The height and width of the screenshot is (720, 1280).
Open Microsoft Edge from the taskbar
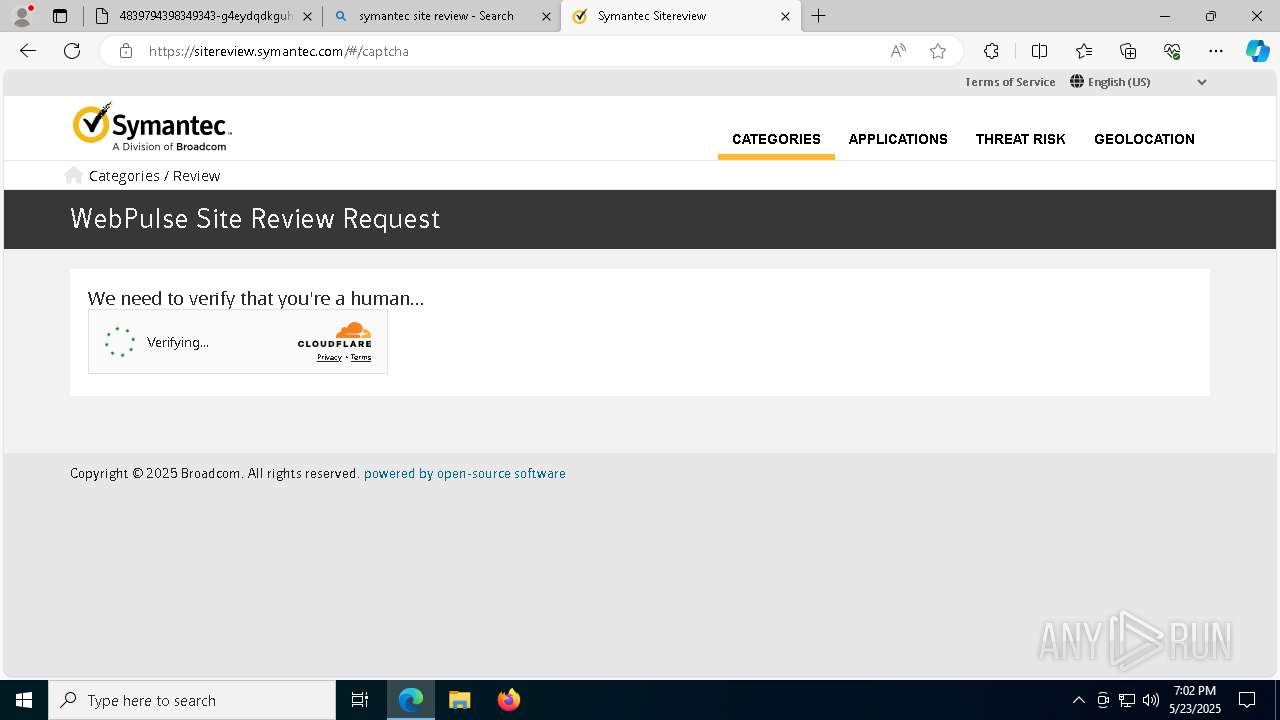tap(411, 700)
